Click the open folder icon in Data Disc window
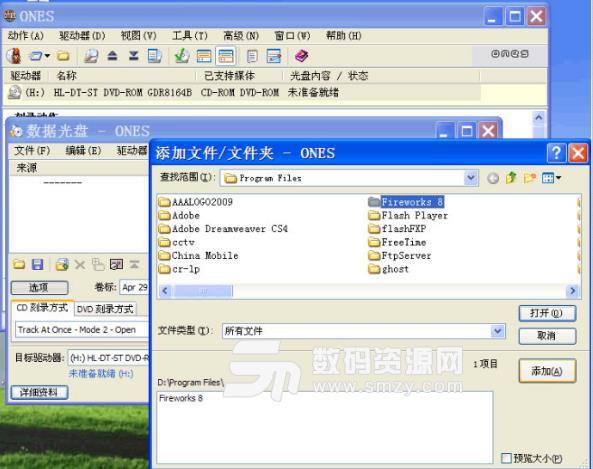593x469 pixels. [x=19, y=264]
